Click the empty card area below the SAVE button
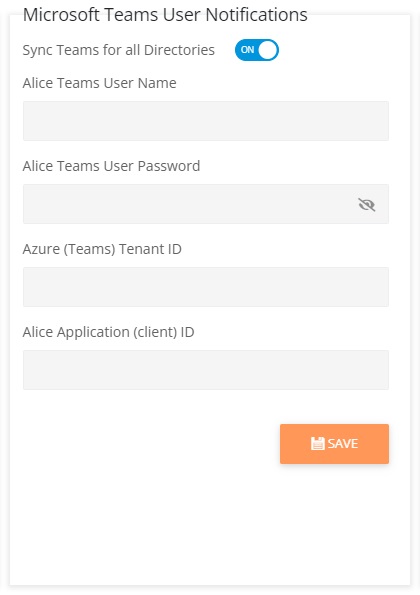This screenshot has width=420, height=595. (x=210, y=524)
